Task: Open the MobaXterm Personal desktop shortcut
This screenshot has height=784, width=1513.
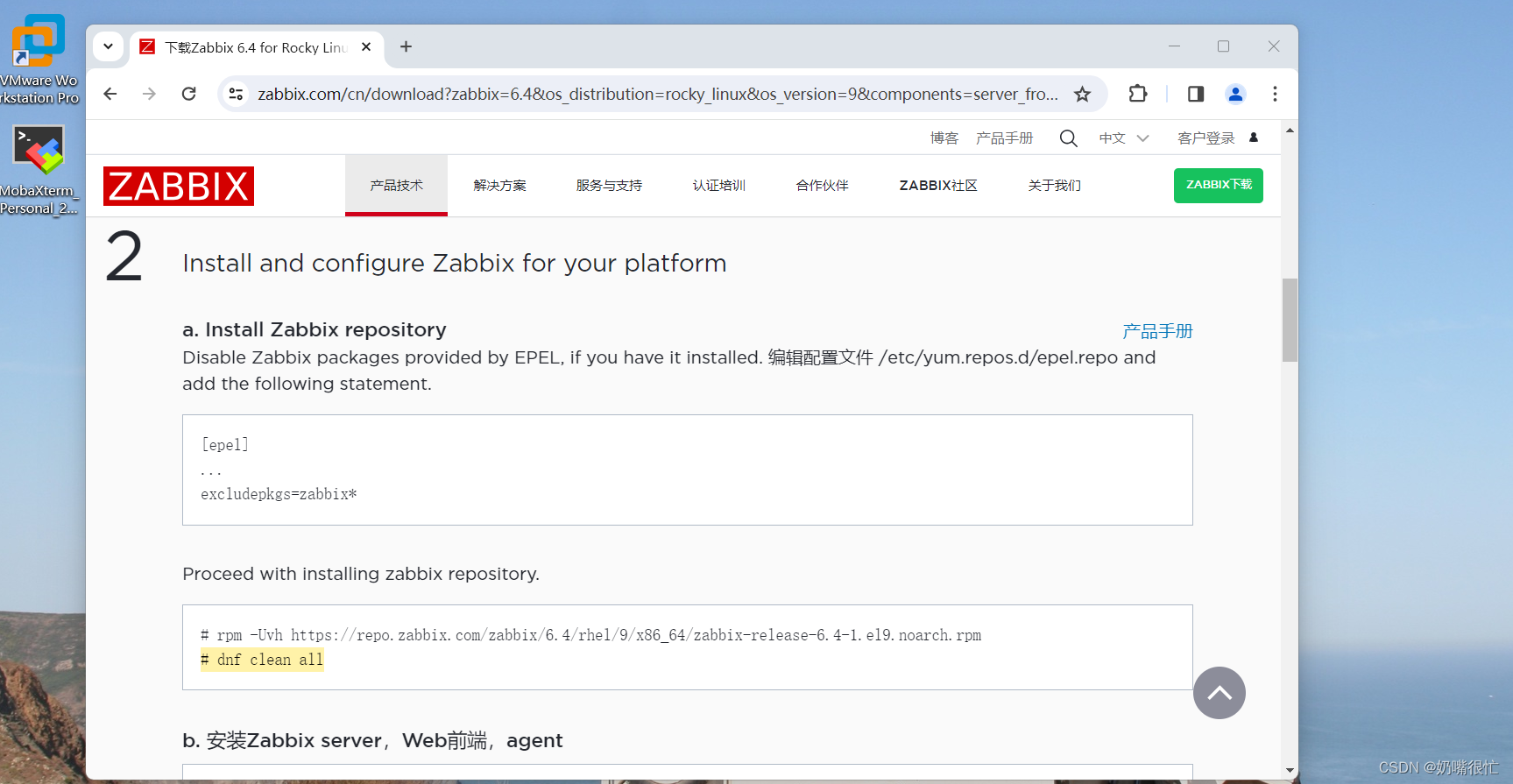Action: 39,170
